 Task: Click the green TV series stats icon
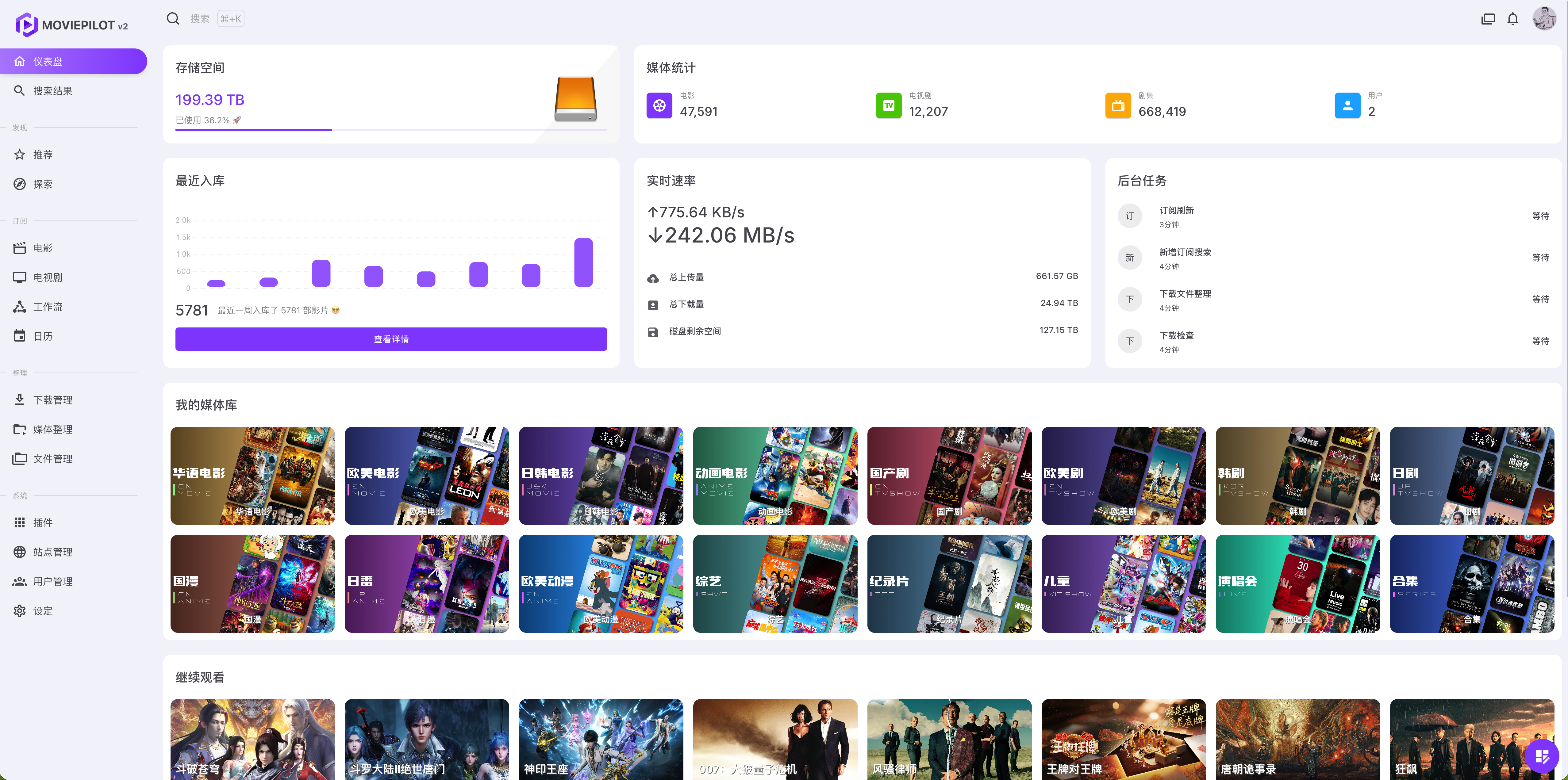(889, 105)
